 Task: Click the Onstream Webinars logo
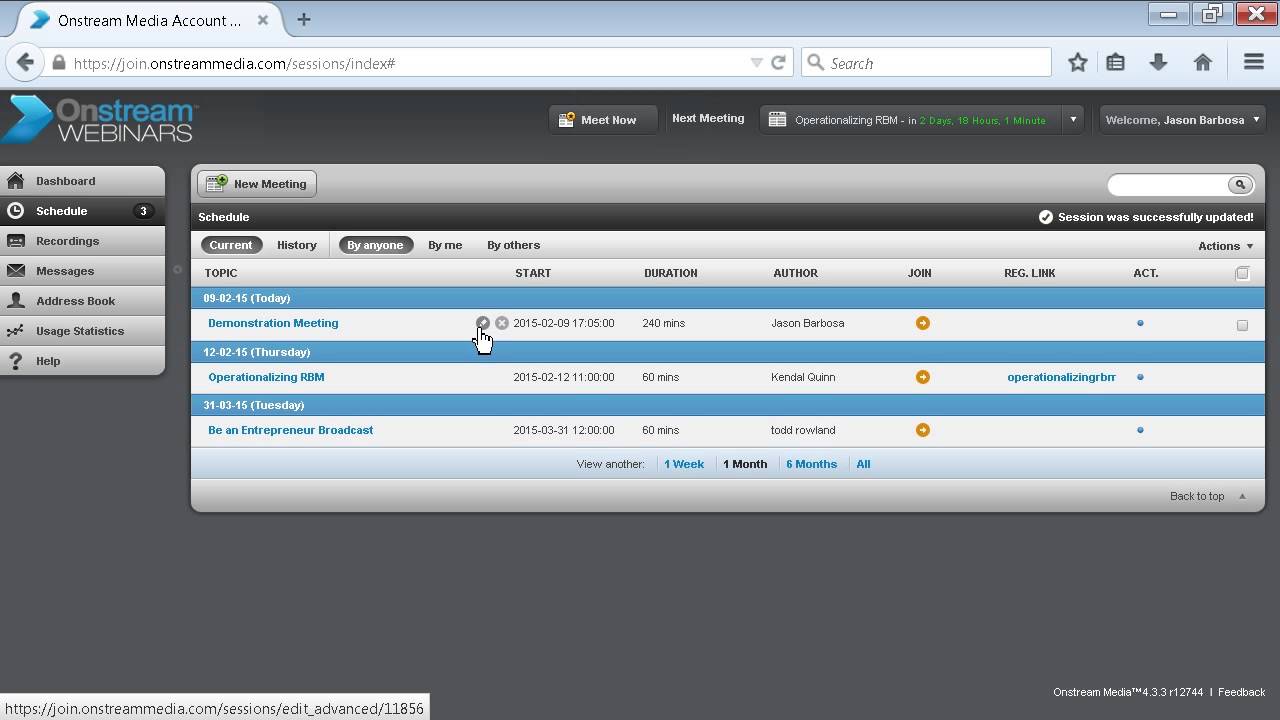[100, 120]
